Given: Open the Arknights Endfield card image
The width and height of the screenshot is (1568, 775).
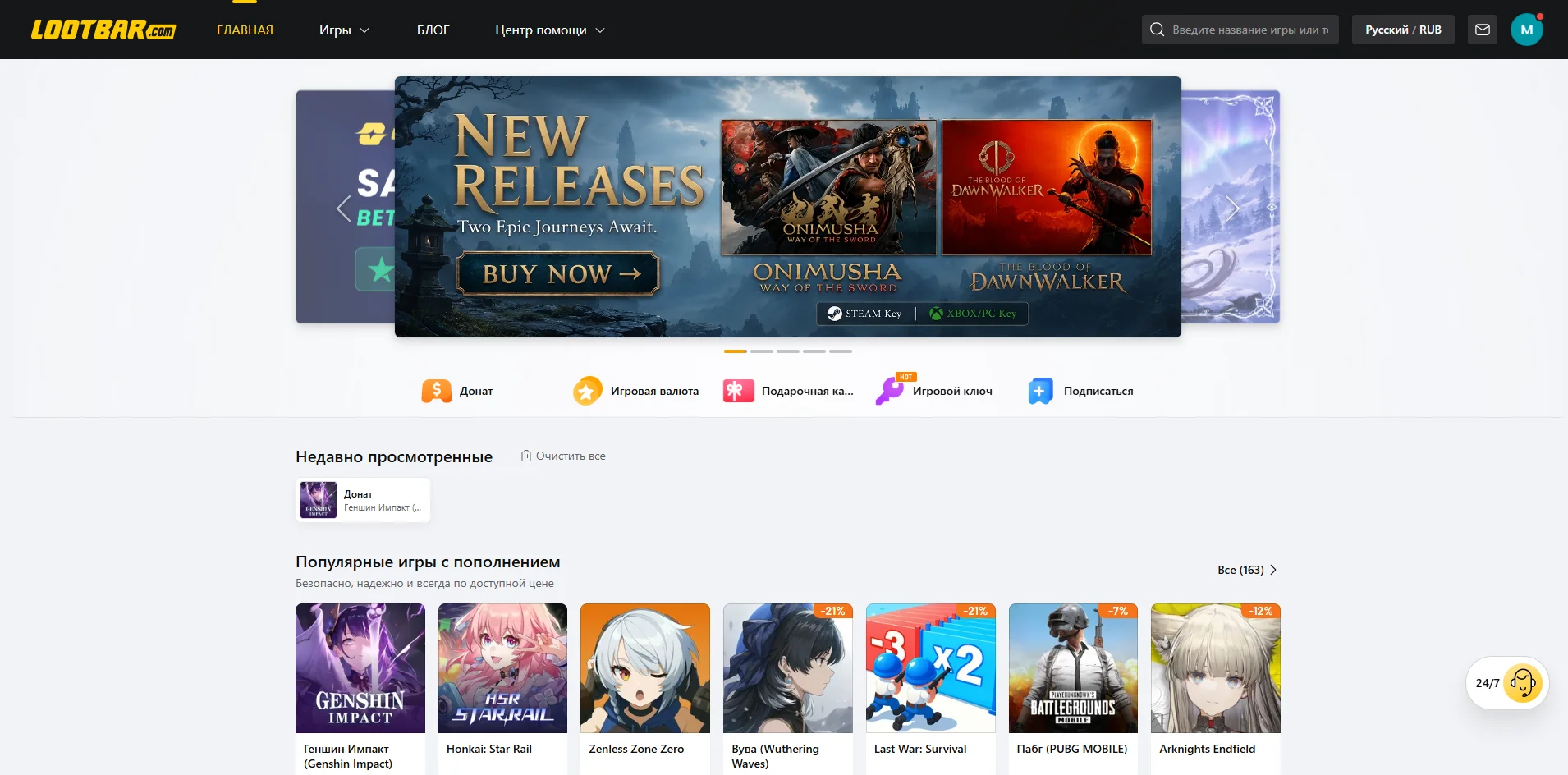Looking at the screenshot, I should [x=1216, y=668].
